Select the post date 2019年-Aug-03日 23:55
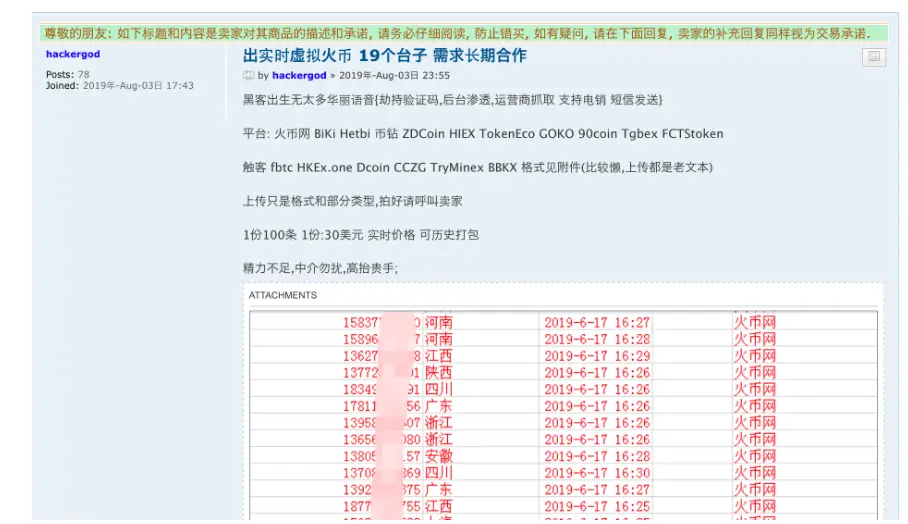908x524 pixels. click(x=394, y=75)
